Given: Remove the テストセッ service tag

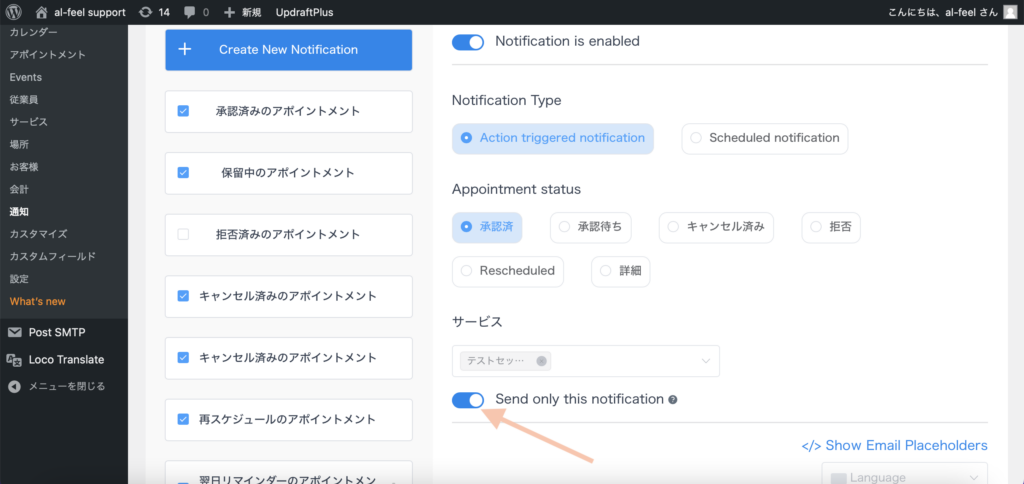Looking at the screenshot, I should (x=541, y=361).
